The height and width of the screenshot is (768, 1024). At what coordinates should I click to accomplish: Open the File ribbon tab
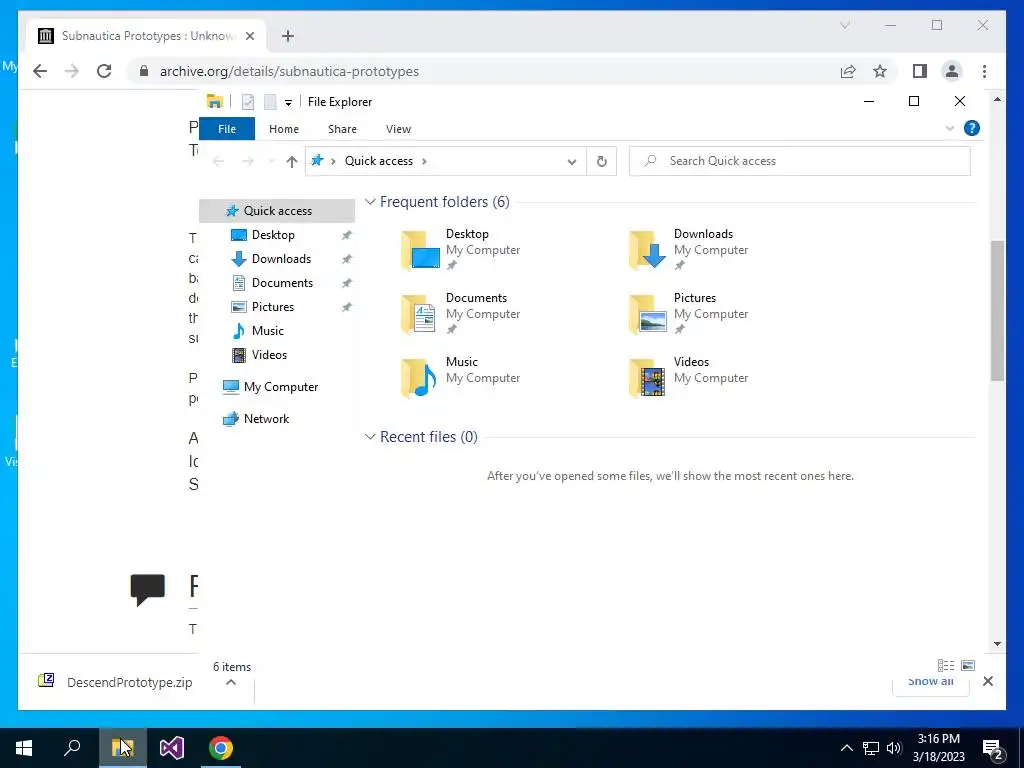227,129
